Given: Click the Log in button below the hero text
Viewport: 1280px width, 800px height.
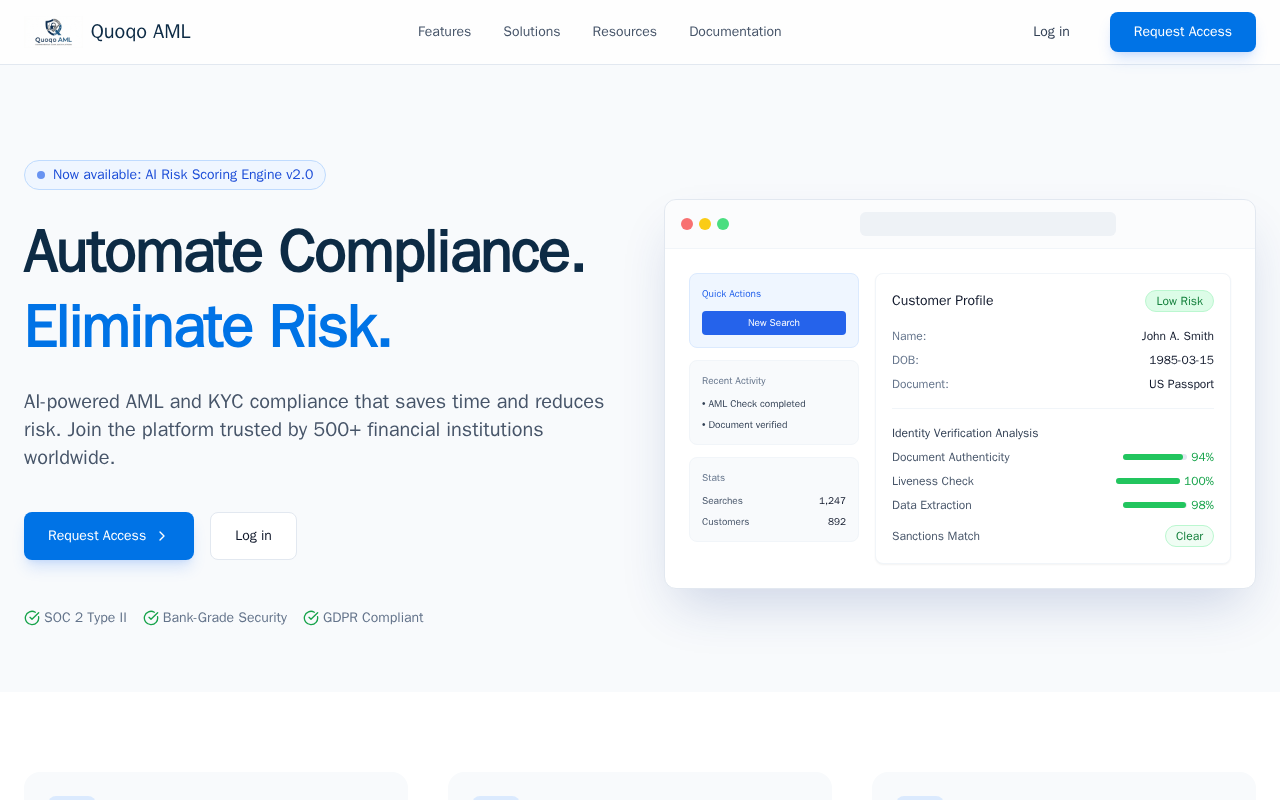Looking at the screenshot, I should click(253, 536).
